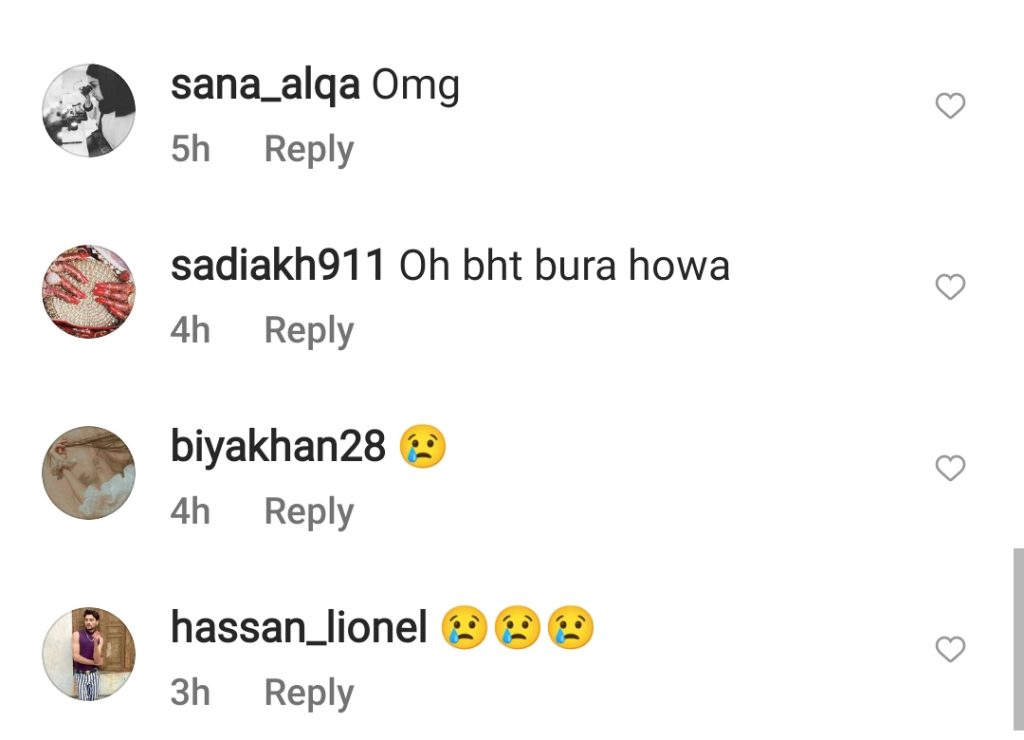Like sadiakh911's comment with the heart
The height and width of the screenshot is (740, 1024).
tap(950, 287)
